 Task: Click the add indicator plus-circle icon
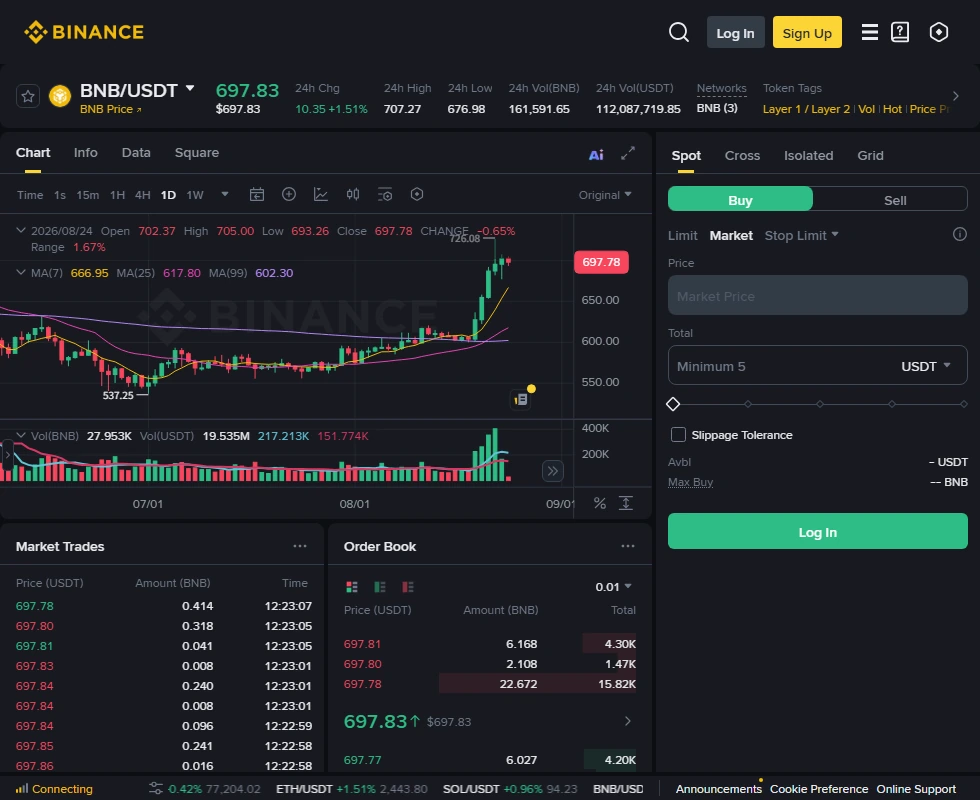pos(289,194)
